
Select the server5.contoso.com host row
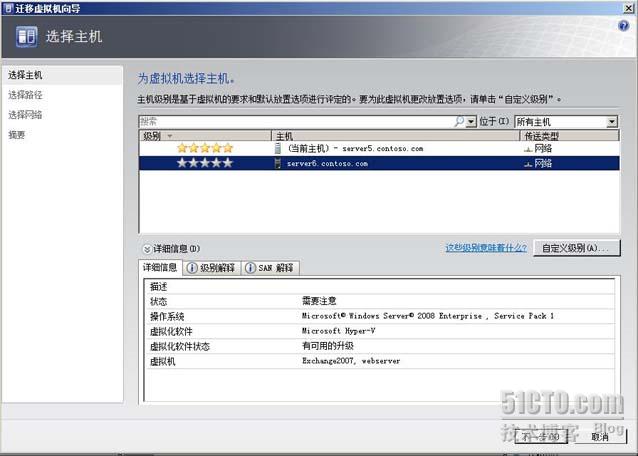pos(379,148)
